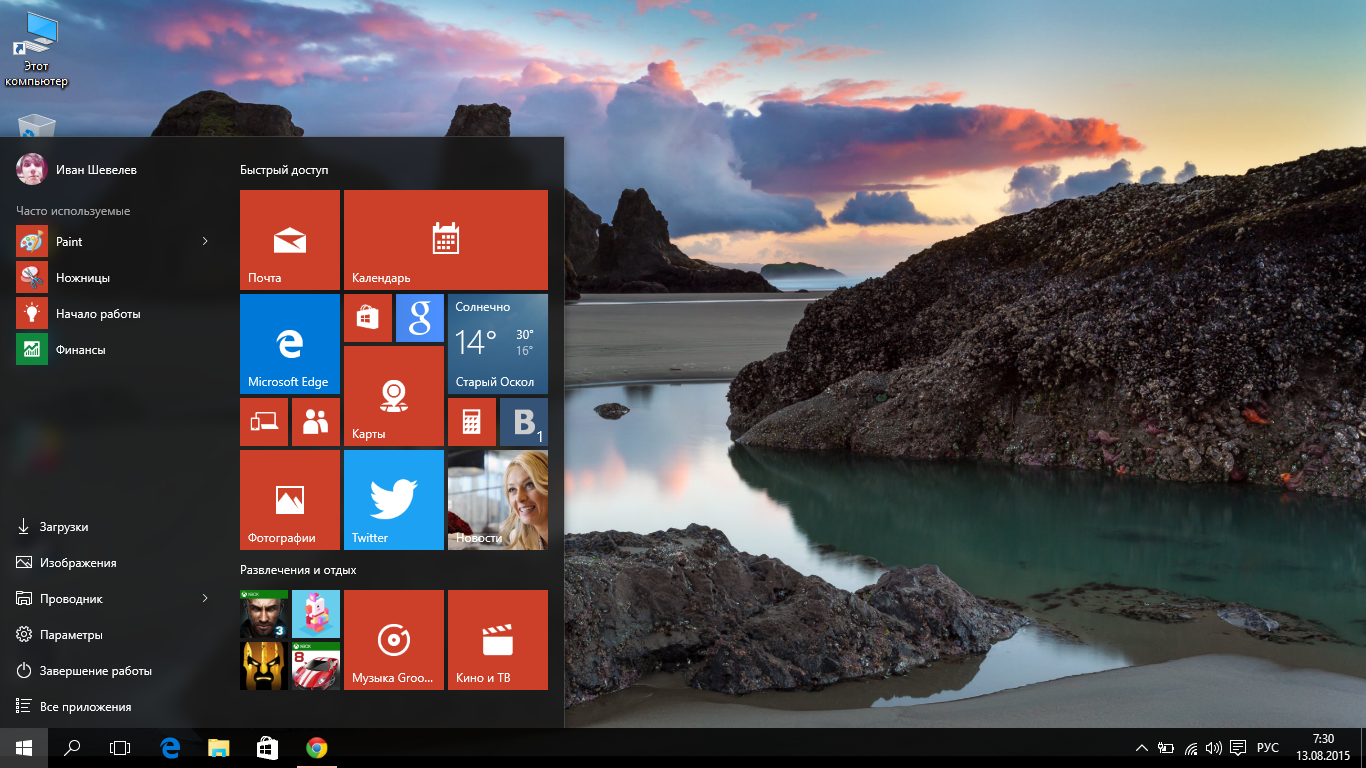Open the Windows Store small tile
The width and height of the screenshot is (1366, 768).
[x=368, y=318]
